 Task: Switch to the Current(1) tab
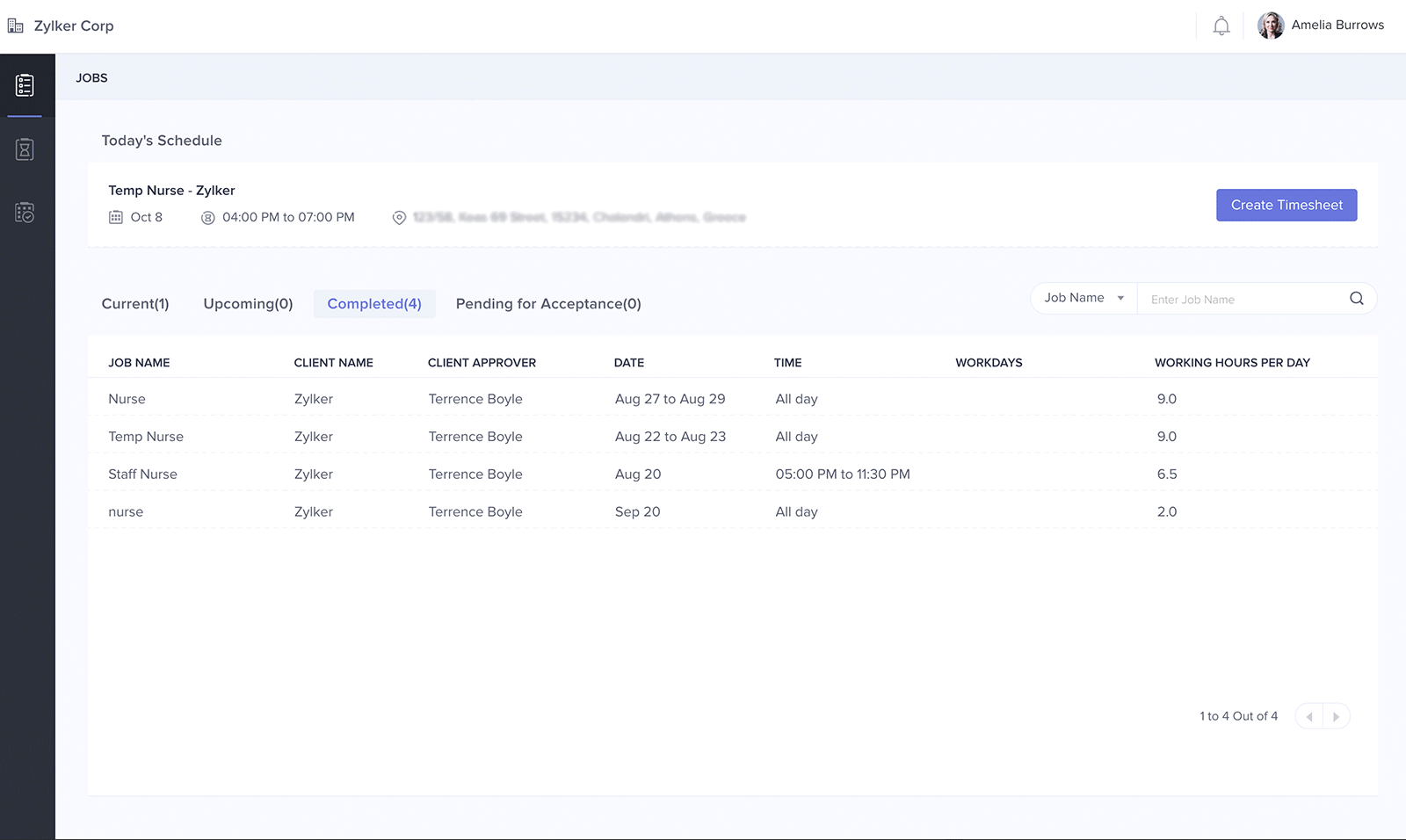tap(135, 304)
